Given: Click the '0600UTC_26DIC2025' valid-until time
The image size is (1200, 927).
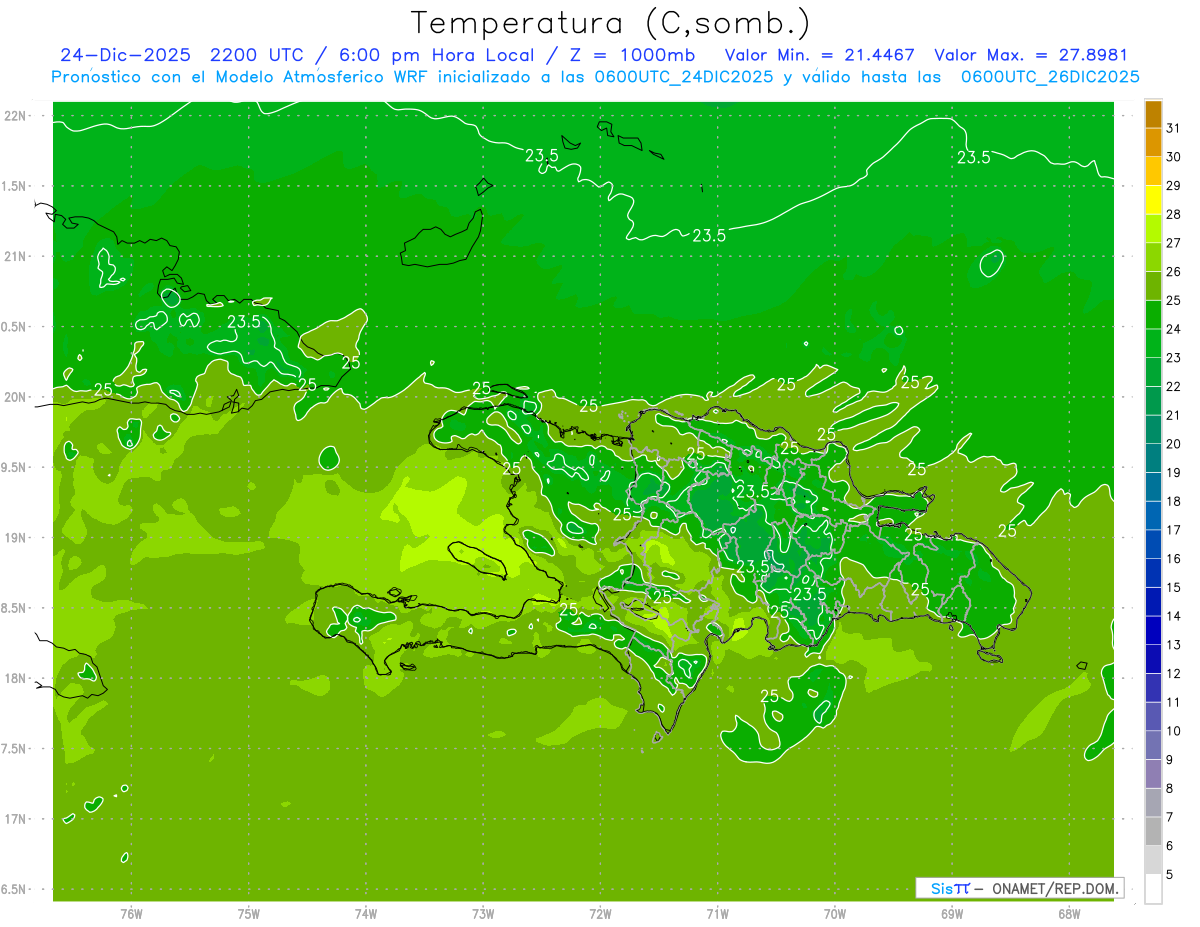Looking at the screenshot, I should click(x=1050, y=77).
